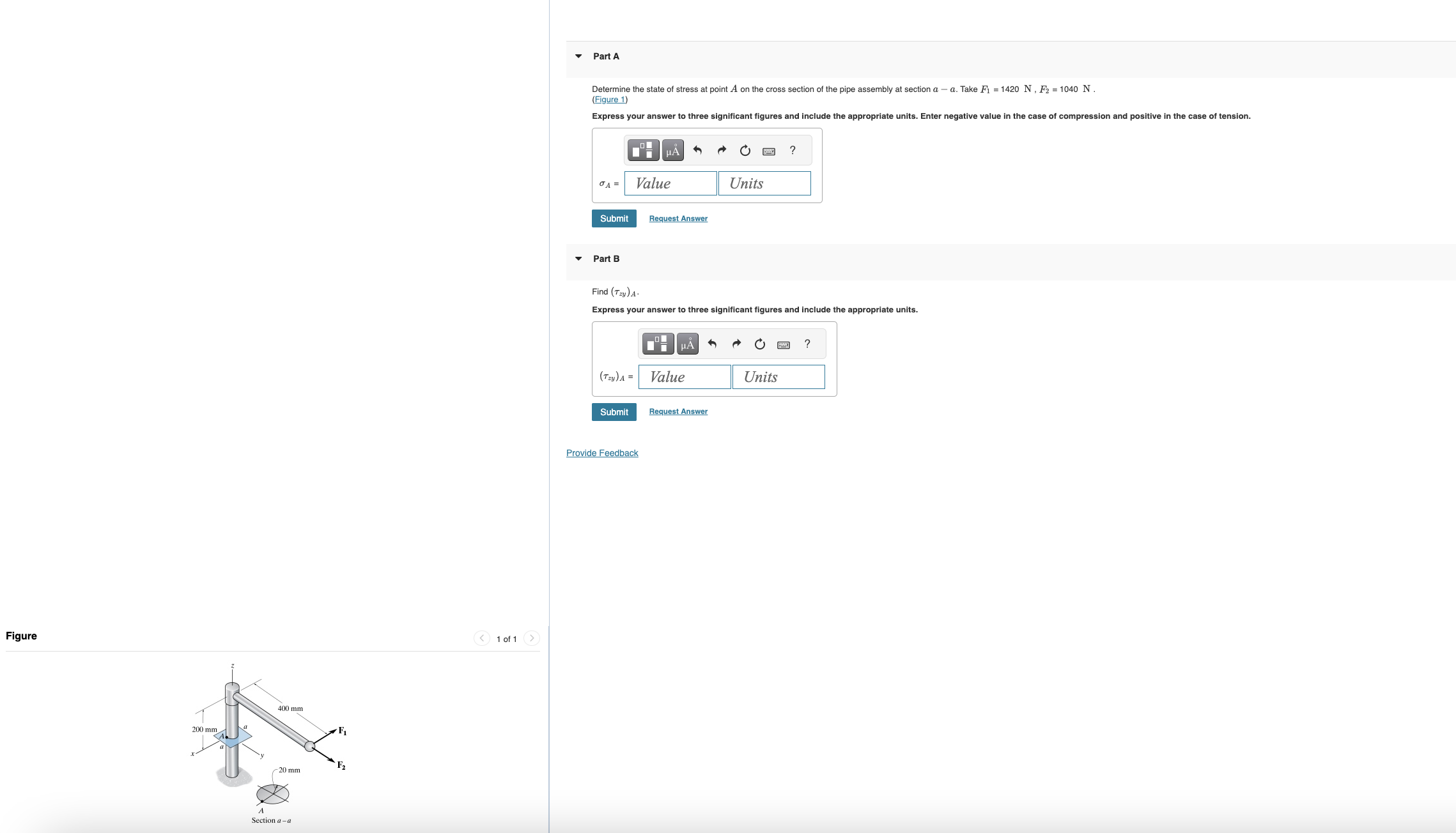Click Request Answer link for Part B
1456x833 pixels.
(678, 411)
